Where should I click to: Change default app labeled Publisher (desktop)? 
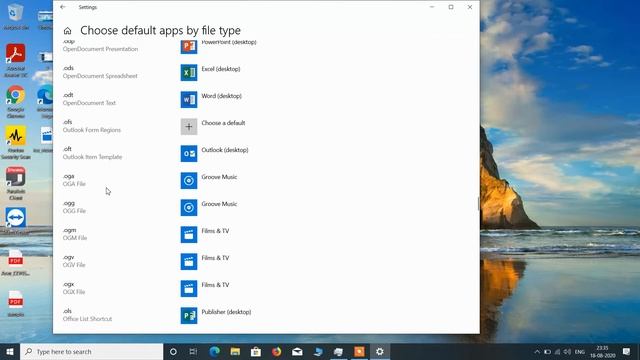(x=226, y=312)
